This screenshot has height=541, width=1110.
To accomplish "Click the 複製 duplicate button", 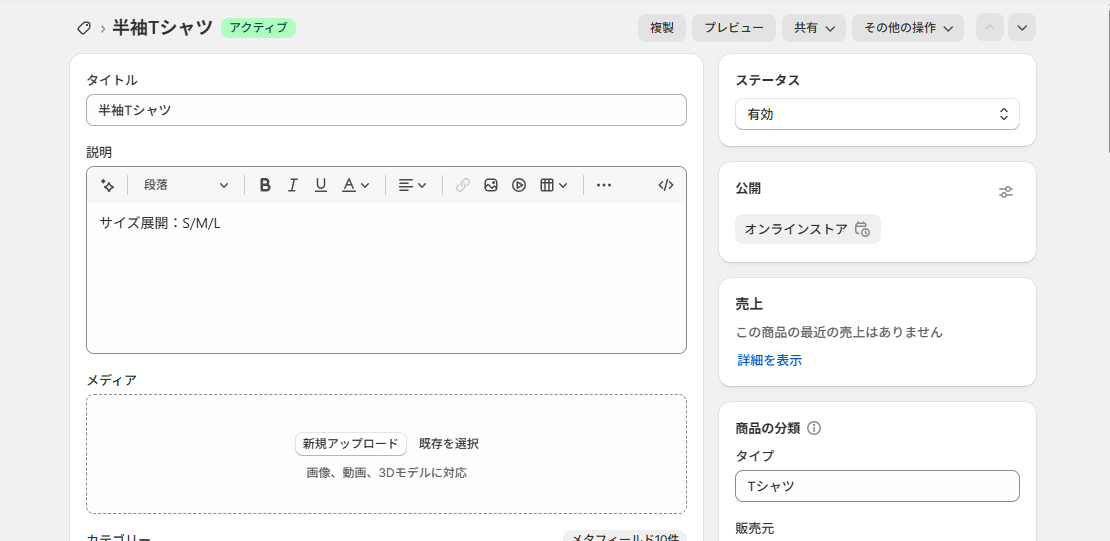I will pos(662,28).
